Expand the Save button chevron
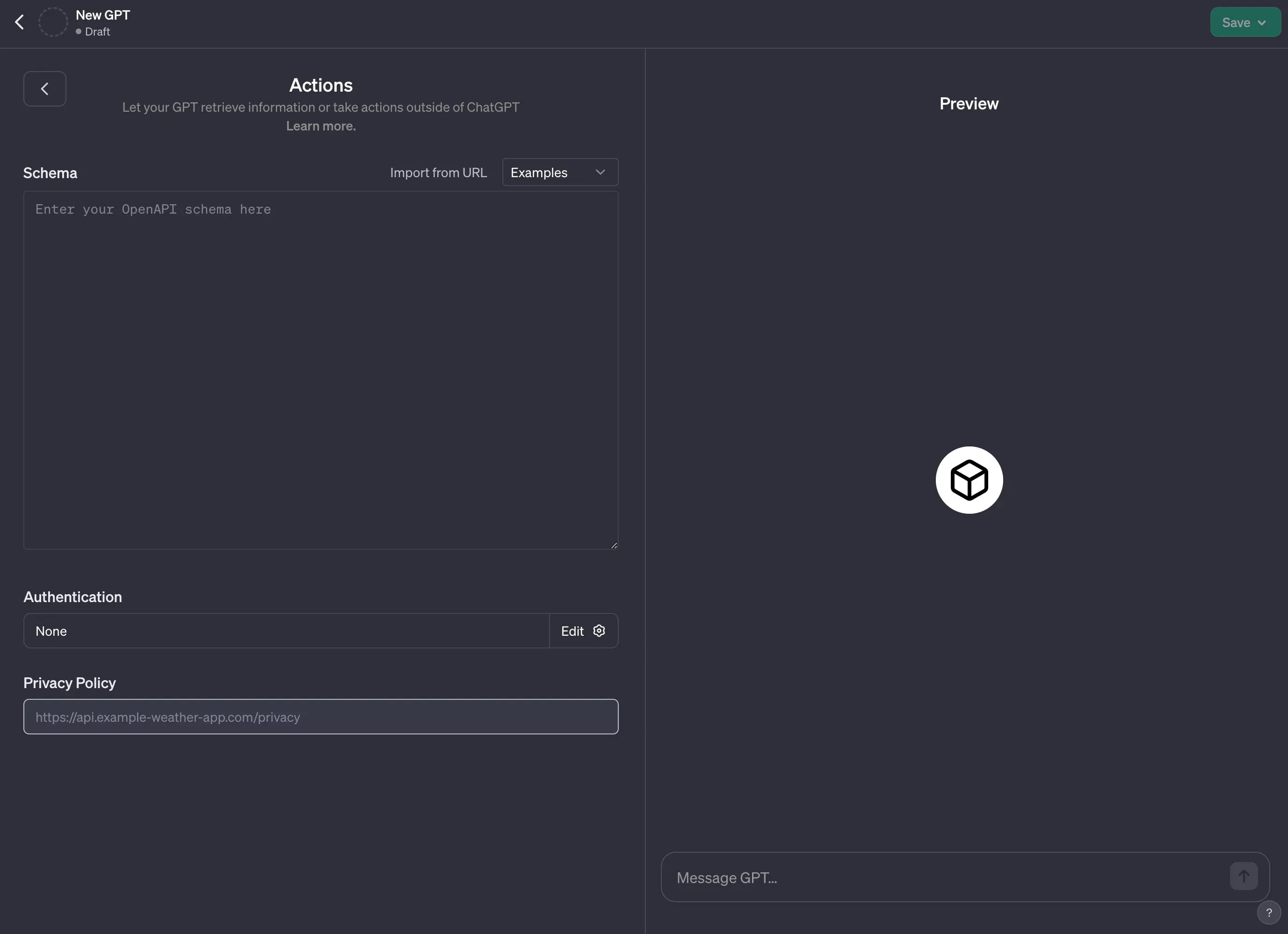This screenshot has width=1288, height=934. tap(1262, 23)
